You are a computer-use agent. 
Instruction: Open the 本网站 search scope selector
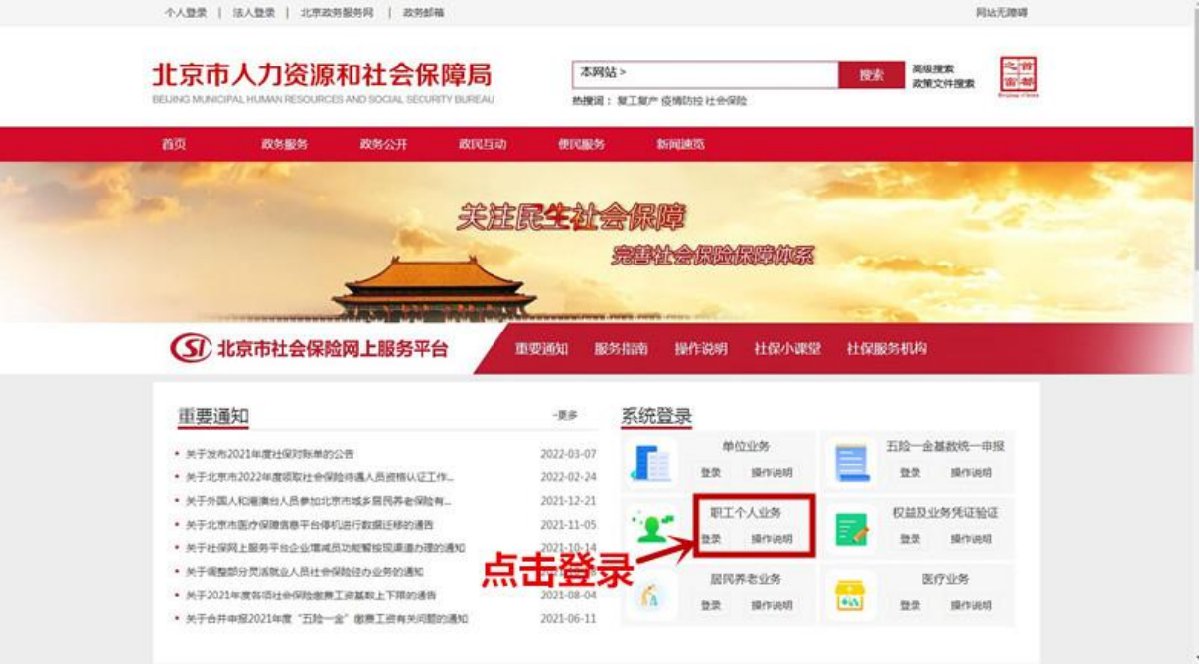click(603, 73)
